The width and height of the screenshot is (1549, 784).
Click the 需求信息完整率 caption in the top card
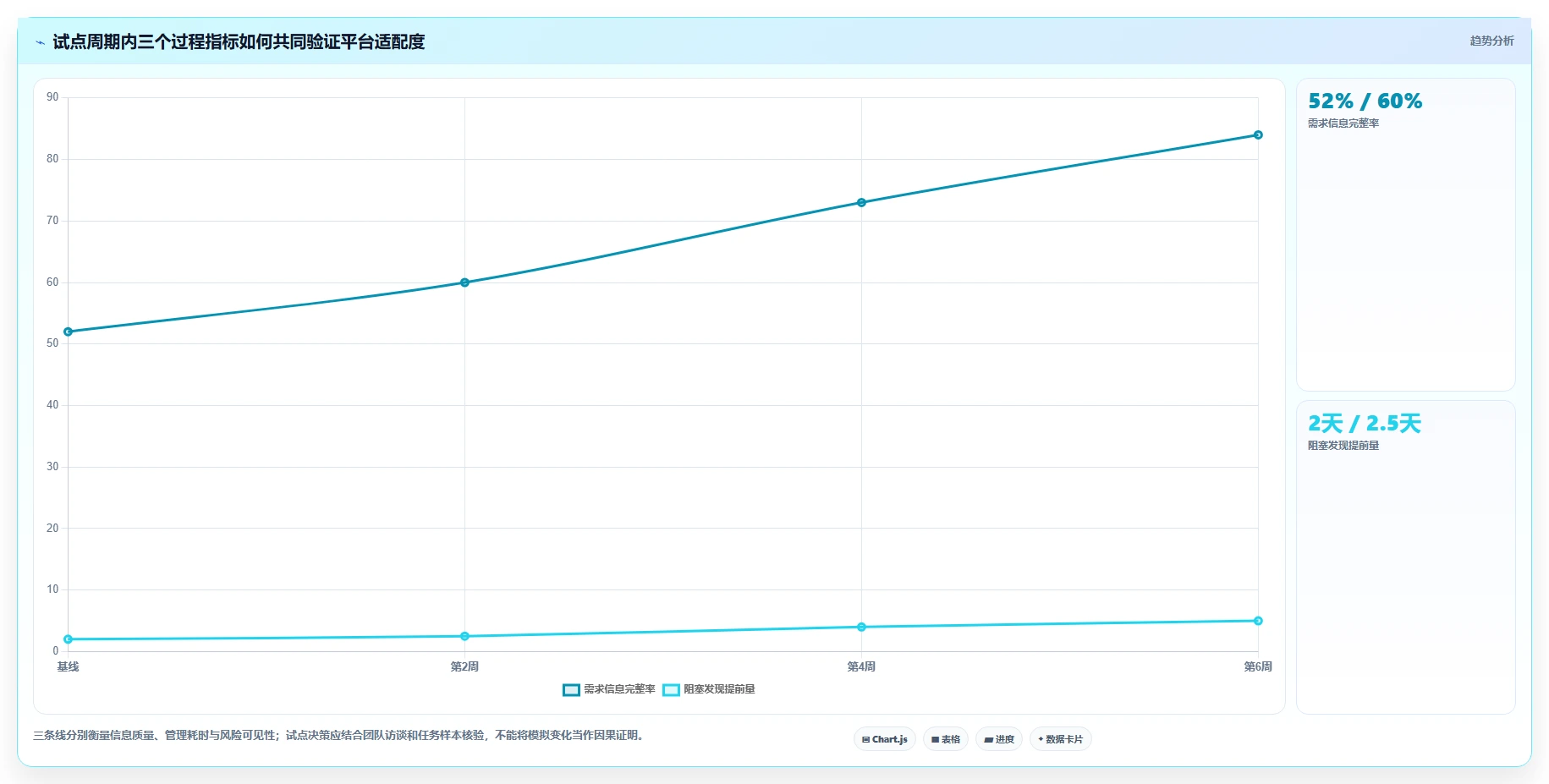tap(1343, 123)
